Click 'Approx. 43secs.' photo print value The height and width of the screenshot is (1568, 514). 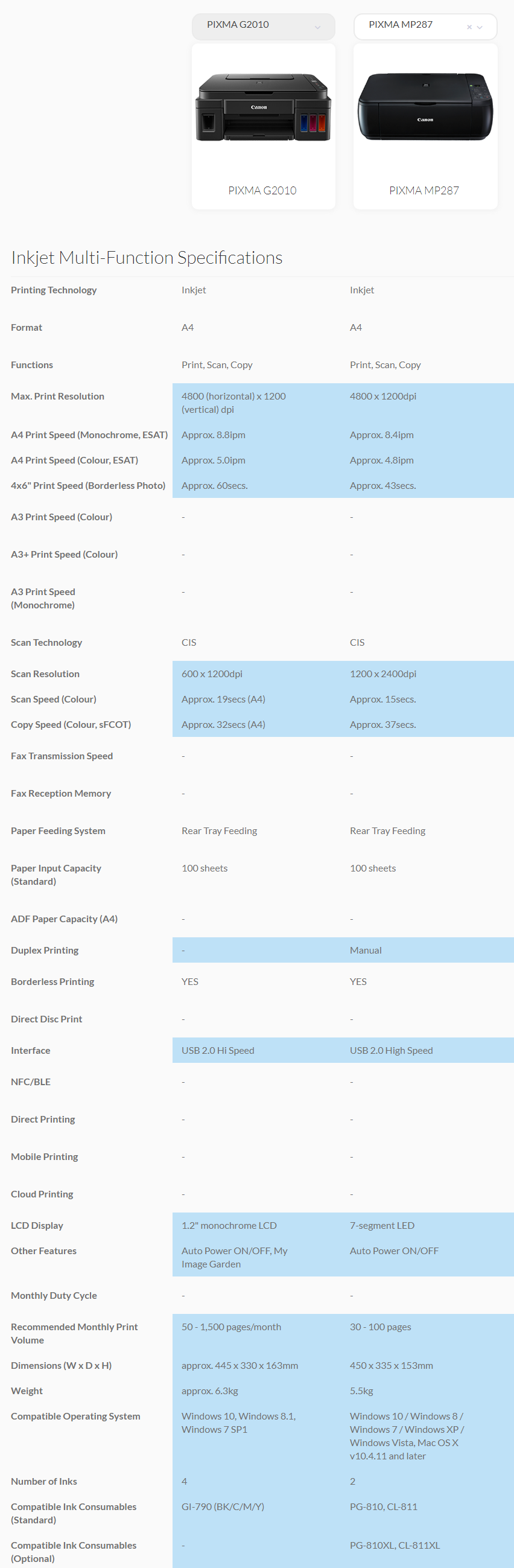pyautogui.click(x=382, y=486)
